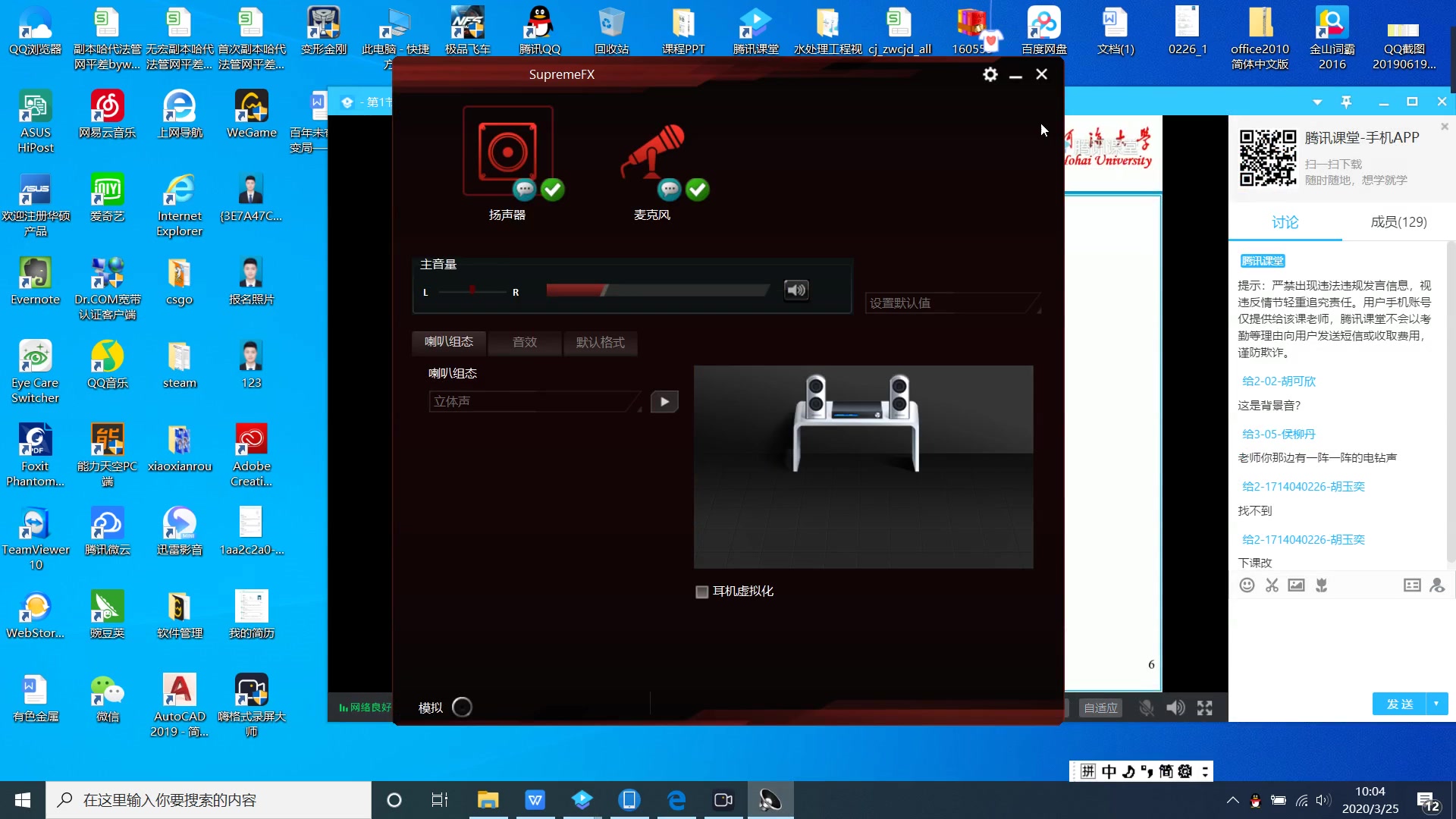The image size is (1456, 819).
Task: Click chat bubble icon under 扬声器
Action: [524, 189]
